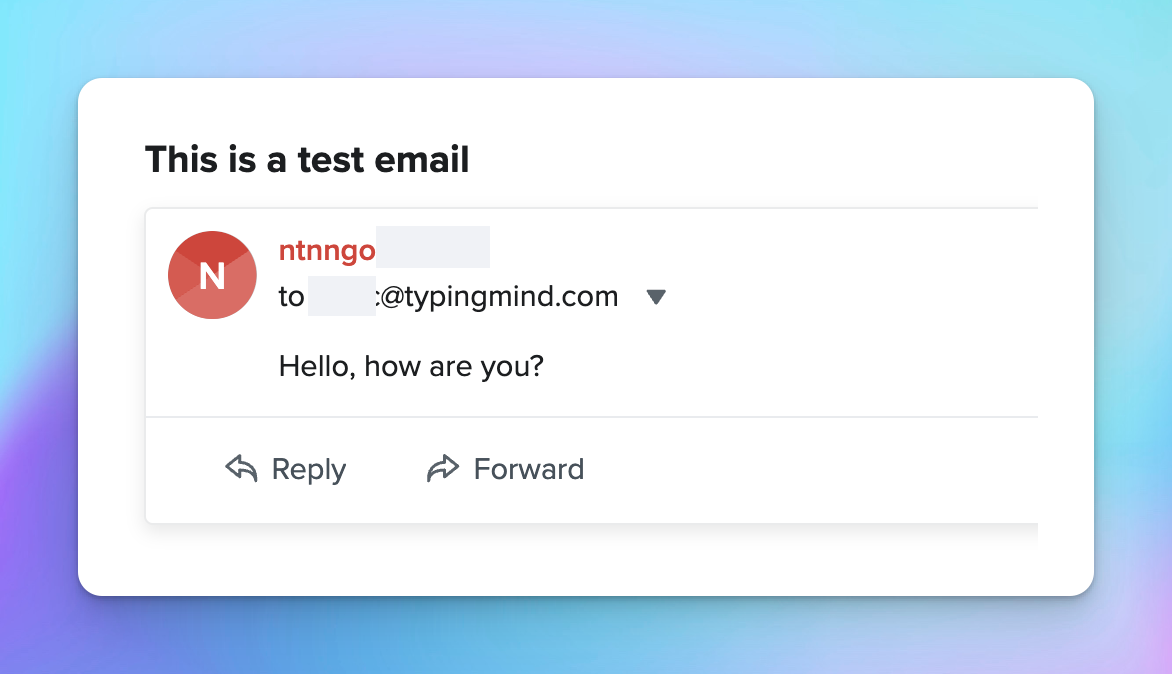The width and height of the screenshot is (1172, 674).
Task: Click the Reply text label
Action: pyautogui.click(x=309, y=470)
